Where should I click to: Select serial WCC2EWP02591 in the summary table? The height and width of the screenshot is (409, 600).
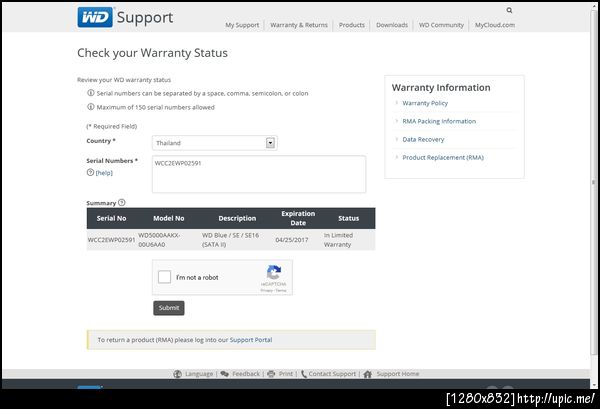[111, 240]
